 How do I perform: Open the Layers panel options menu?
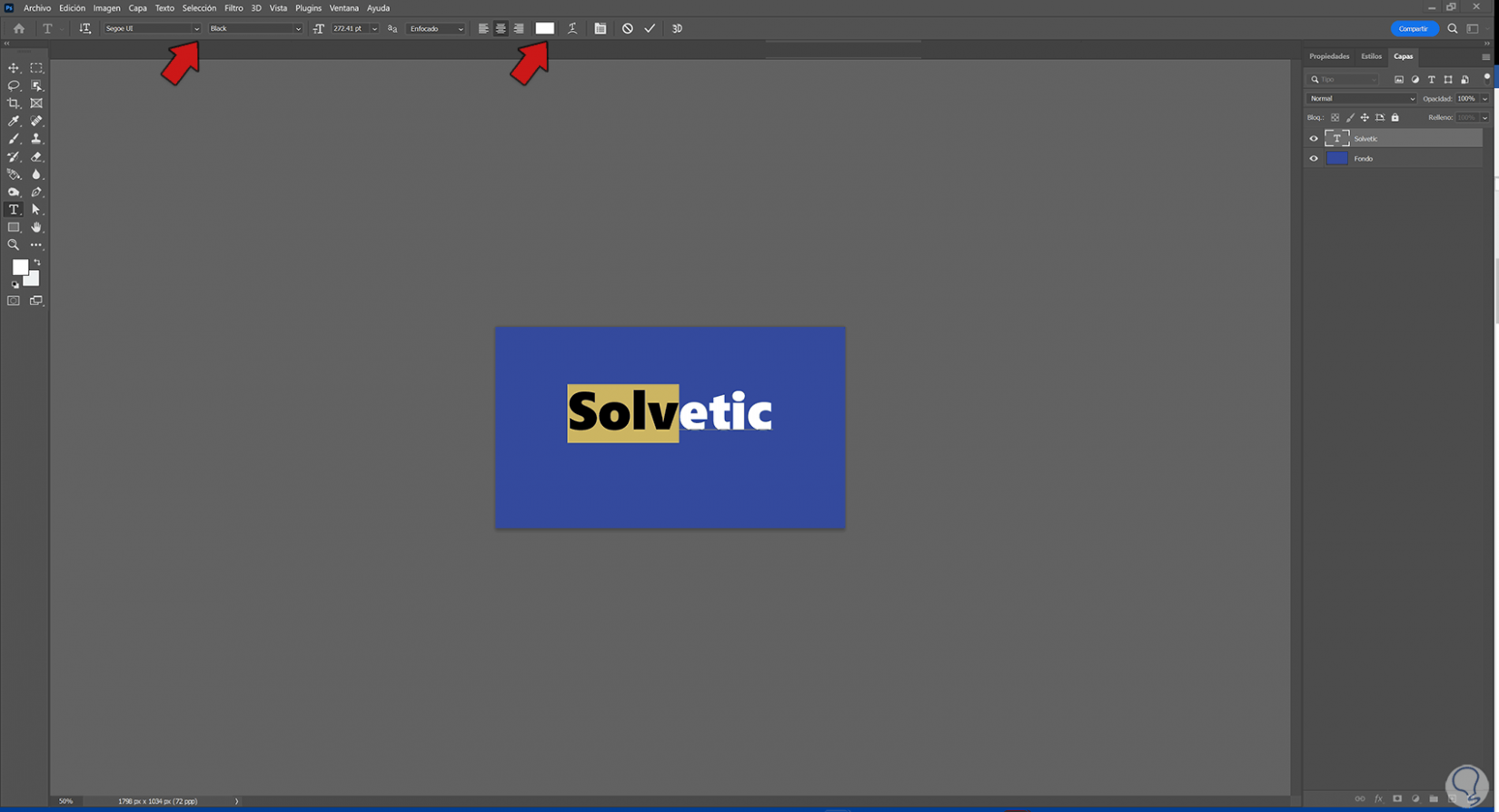pos(1486,57)
